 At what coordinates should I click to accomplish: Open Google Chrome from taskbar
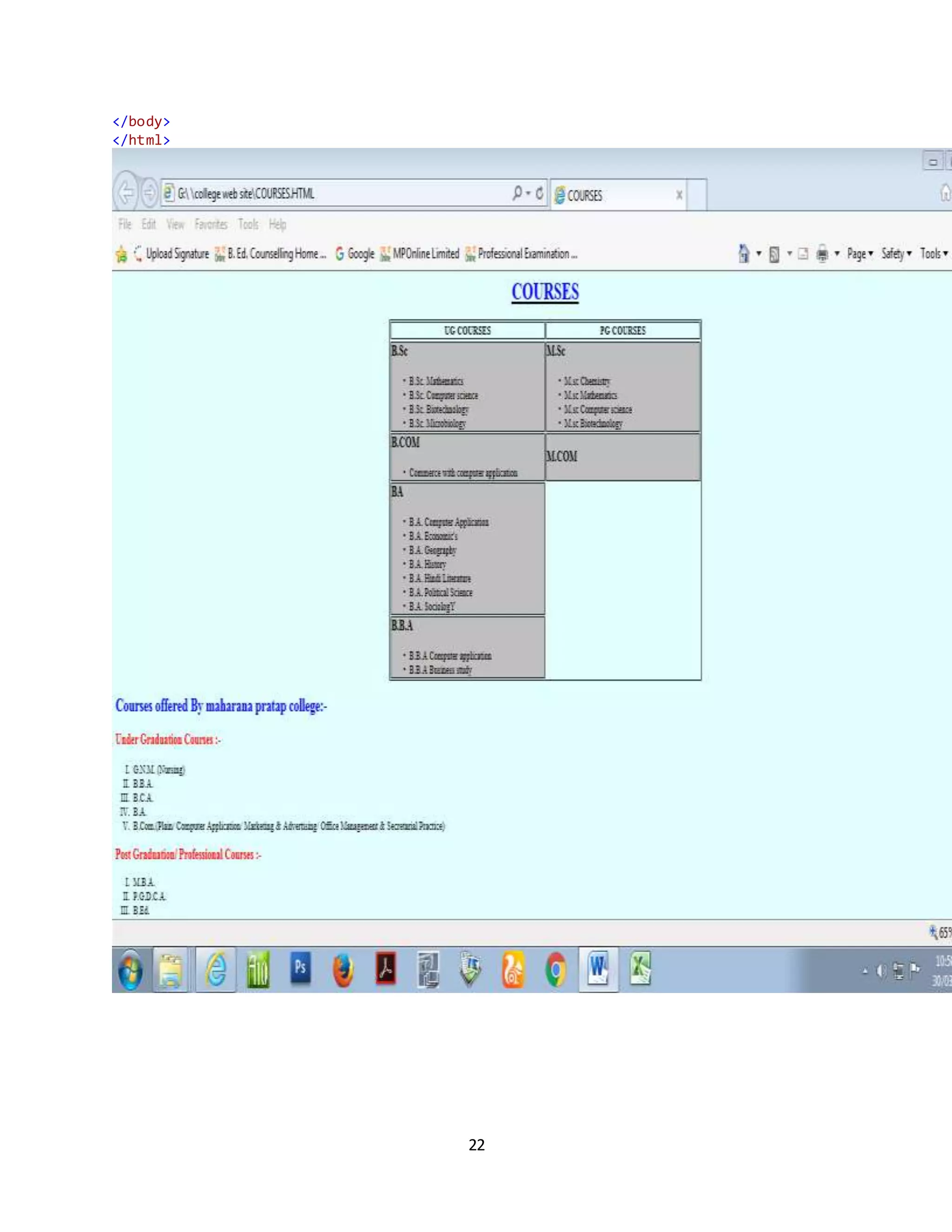coord(555,970)
